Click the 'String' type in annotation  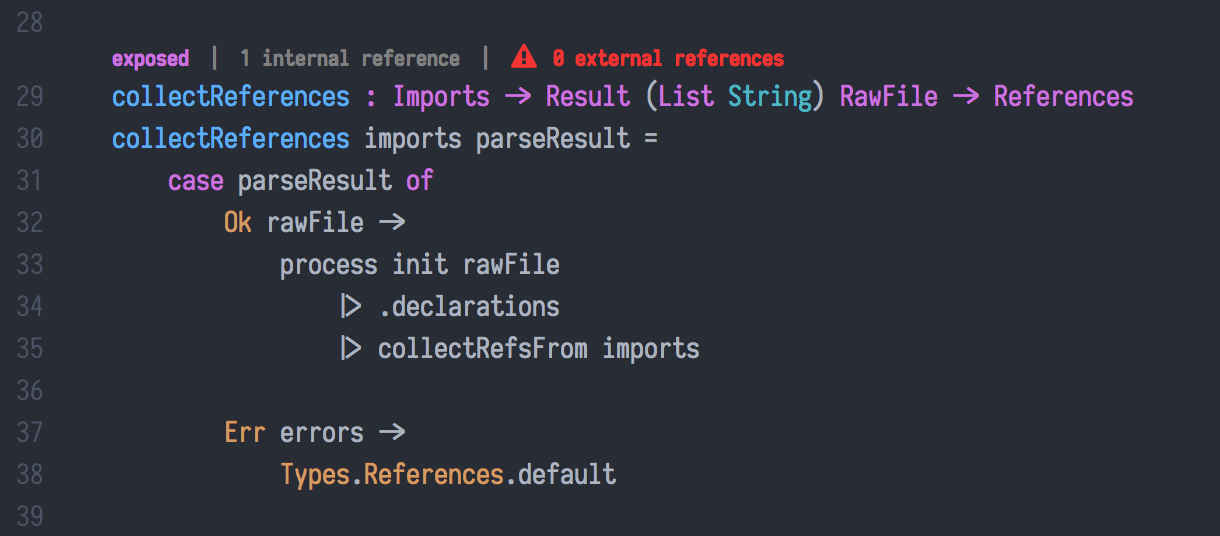[x=770, y=97]
